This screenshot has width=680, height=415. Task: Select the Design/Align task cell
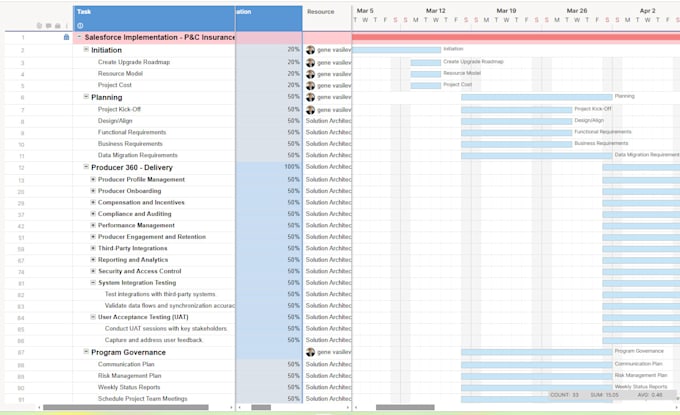[154, 121]
